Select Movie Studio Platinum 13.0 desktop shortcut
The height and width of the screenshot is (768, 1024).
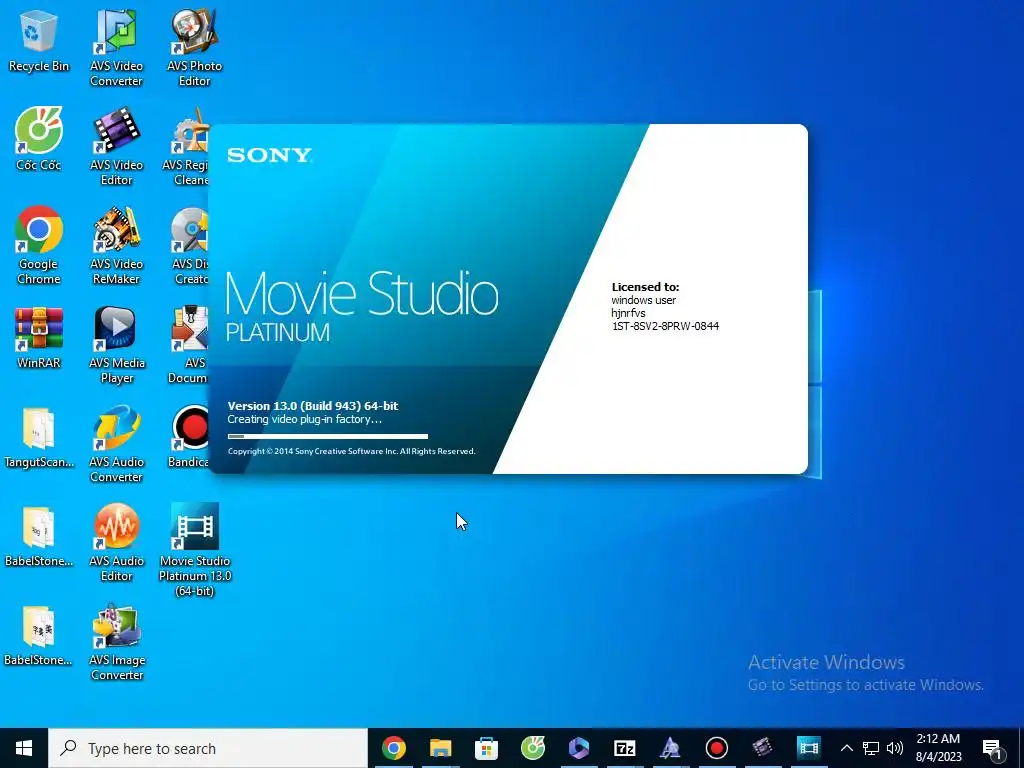(195, 550)
